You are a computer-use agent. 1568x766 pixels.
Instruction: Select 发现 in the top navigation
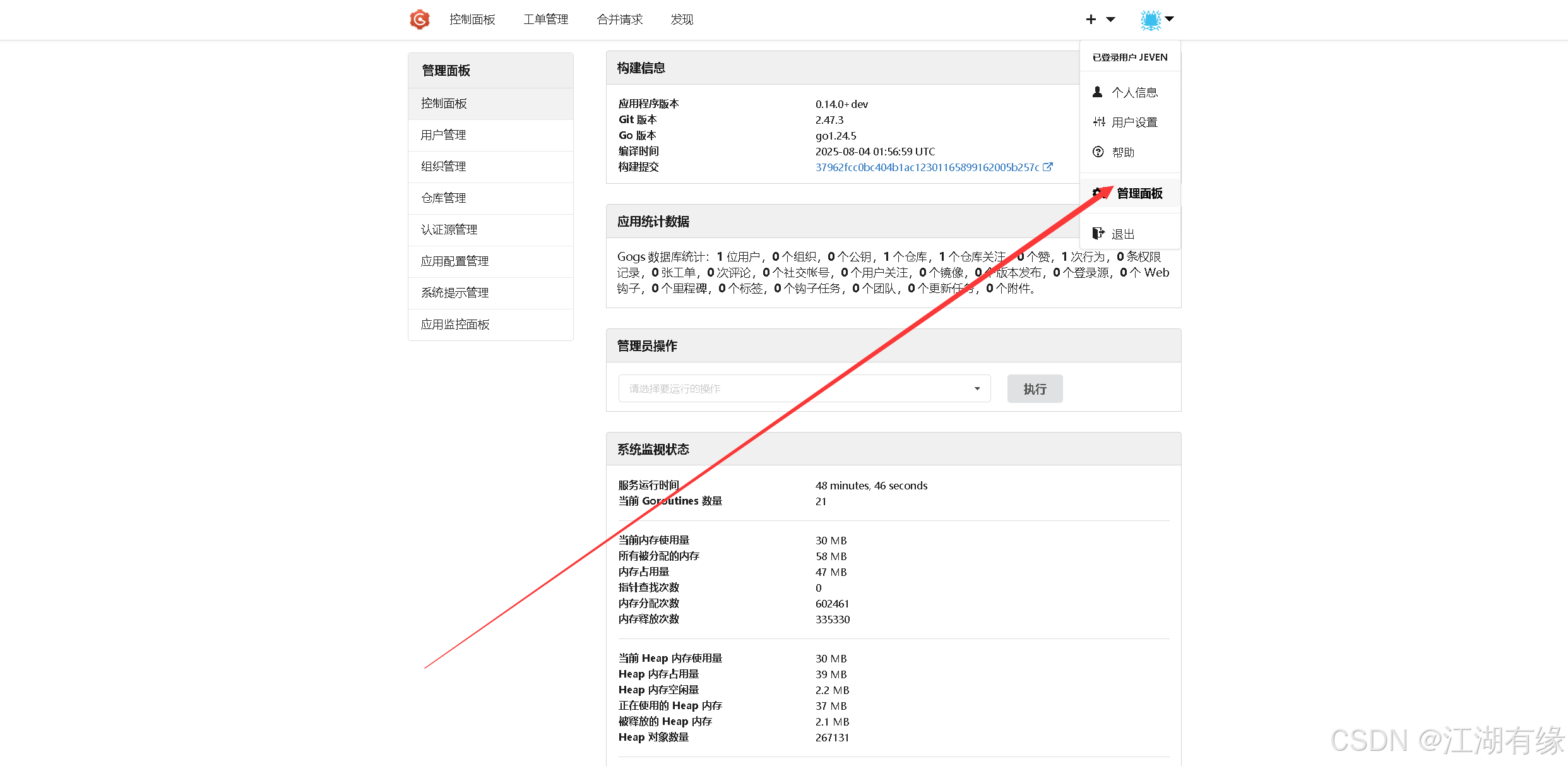coord(682,20)
